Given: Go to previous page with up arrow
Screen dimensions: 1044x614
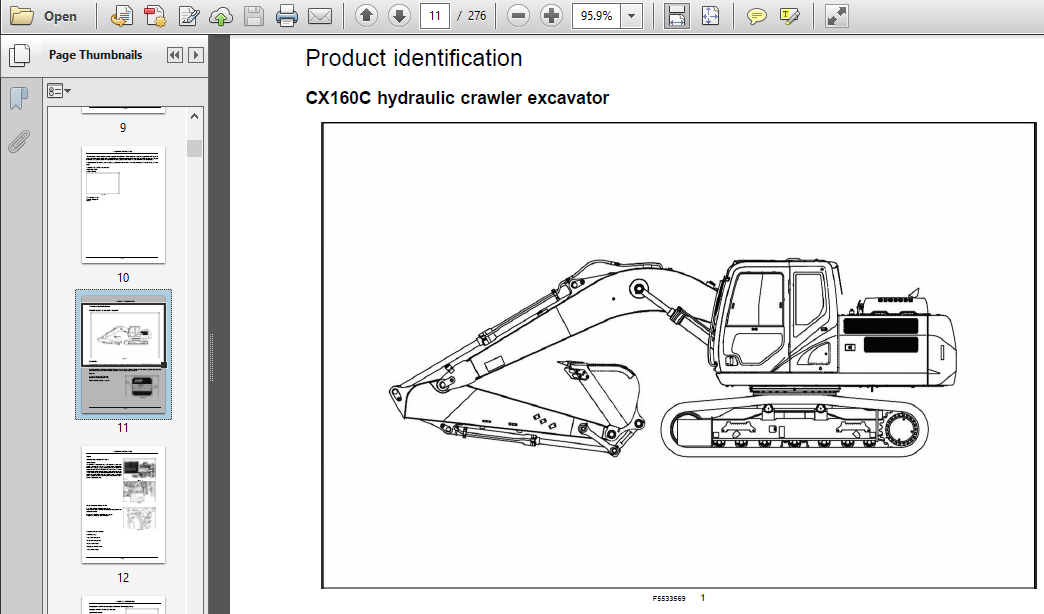Looking at the screenshot, I should 366,16.
